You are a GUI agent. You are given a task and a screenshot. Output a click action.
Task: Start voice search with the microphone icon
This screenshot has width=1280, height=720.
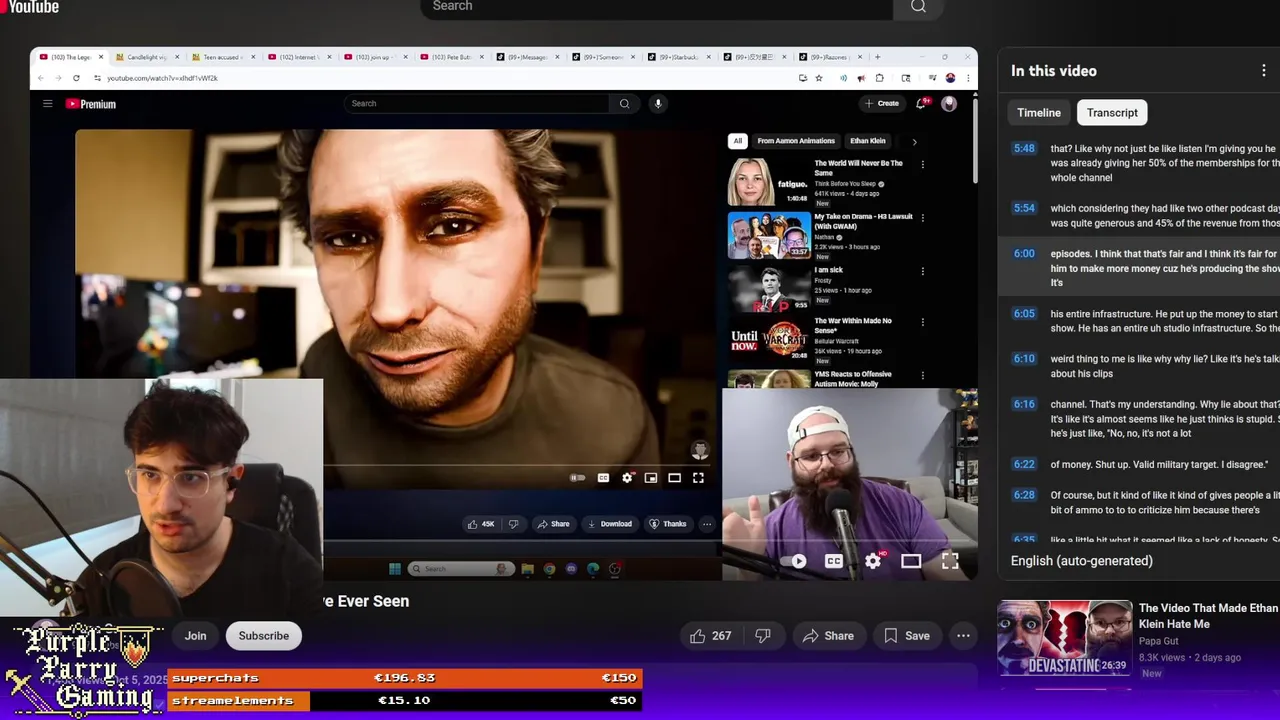pos(657,103)
